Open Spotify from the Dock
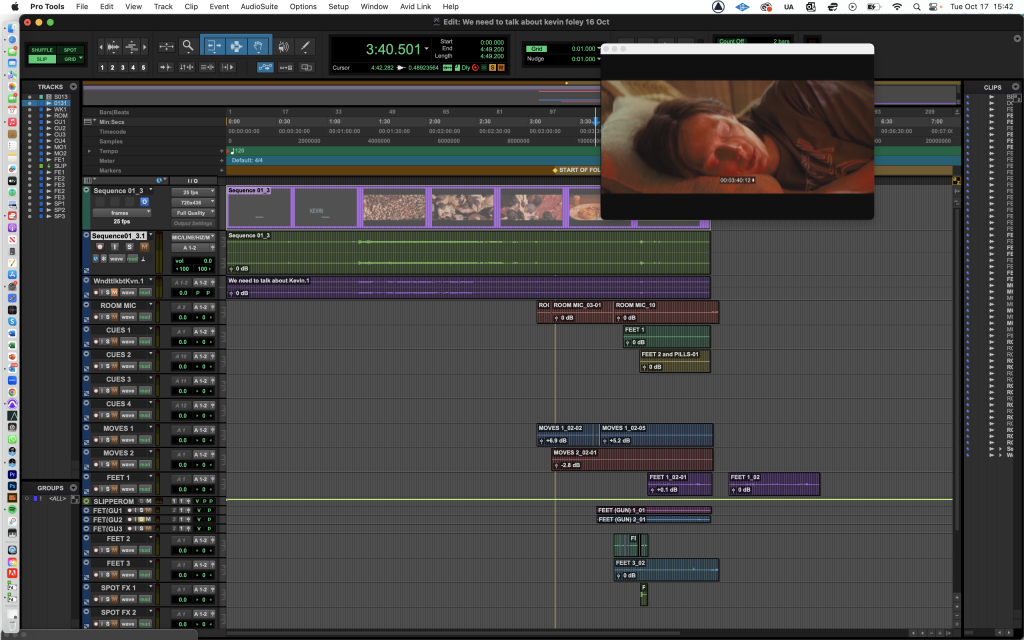The image size is (1024, 640). click(x=11, y=508)
